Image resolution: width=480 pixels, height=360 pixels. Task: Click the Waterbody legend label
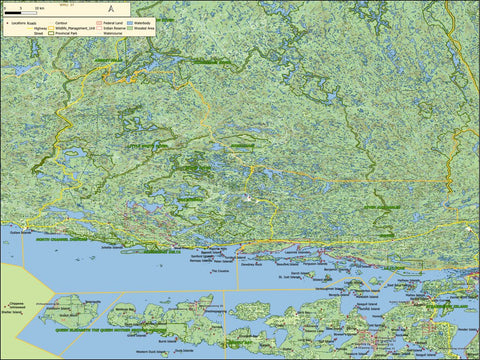point(142,23)
